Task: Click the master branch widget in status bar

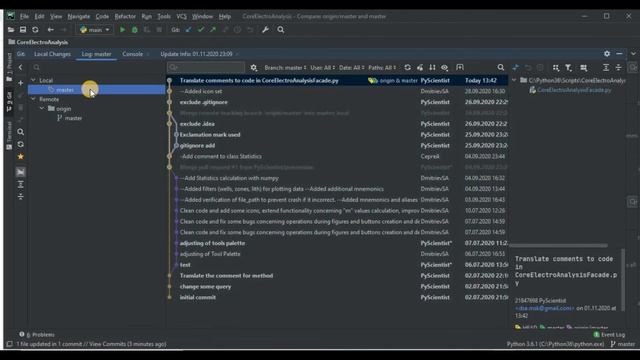Action: pos(623,344)
